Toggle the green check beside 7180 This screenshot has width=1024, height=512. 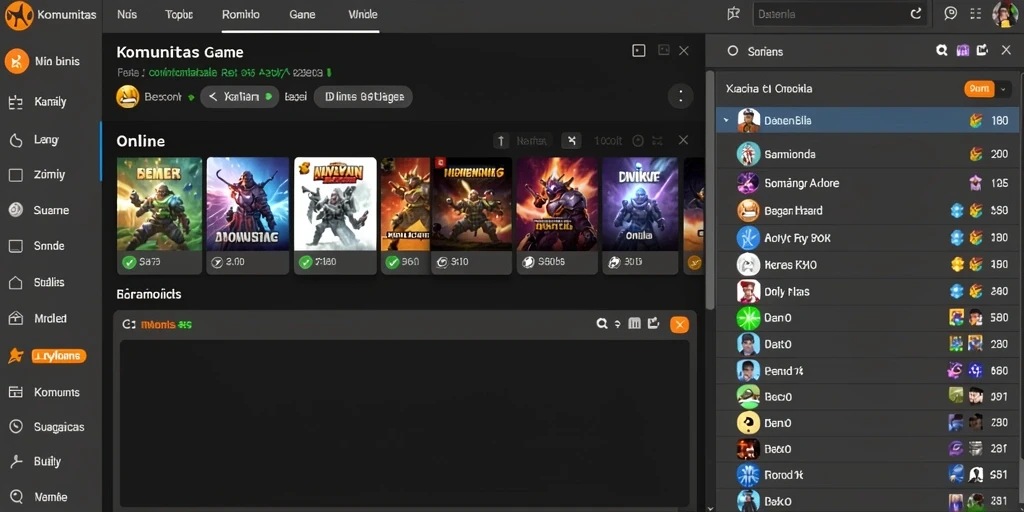coord(305,263)
